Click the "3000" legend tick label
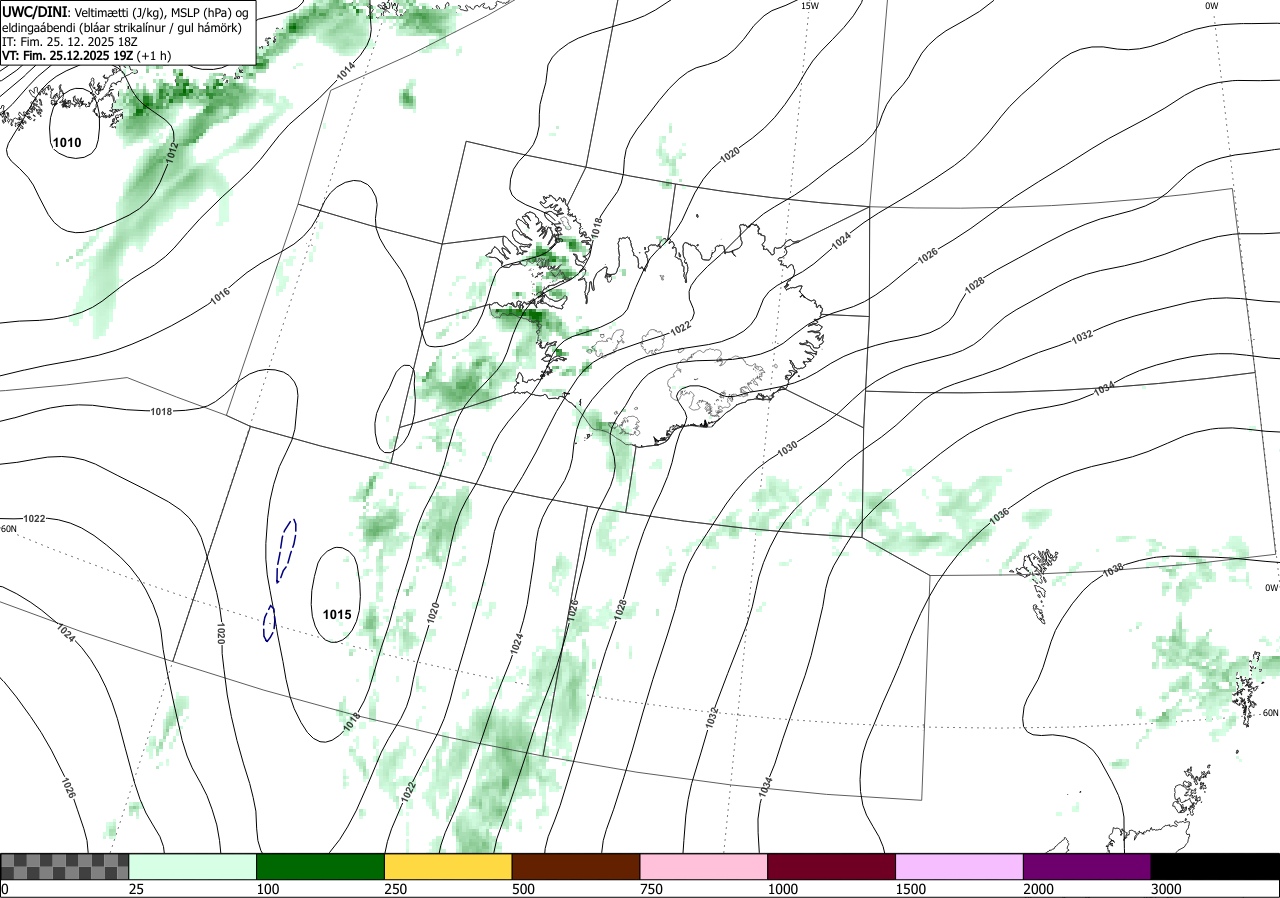This screenshot has height=898, width=1280. pyautogui.click(x=1167, y=889)
